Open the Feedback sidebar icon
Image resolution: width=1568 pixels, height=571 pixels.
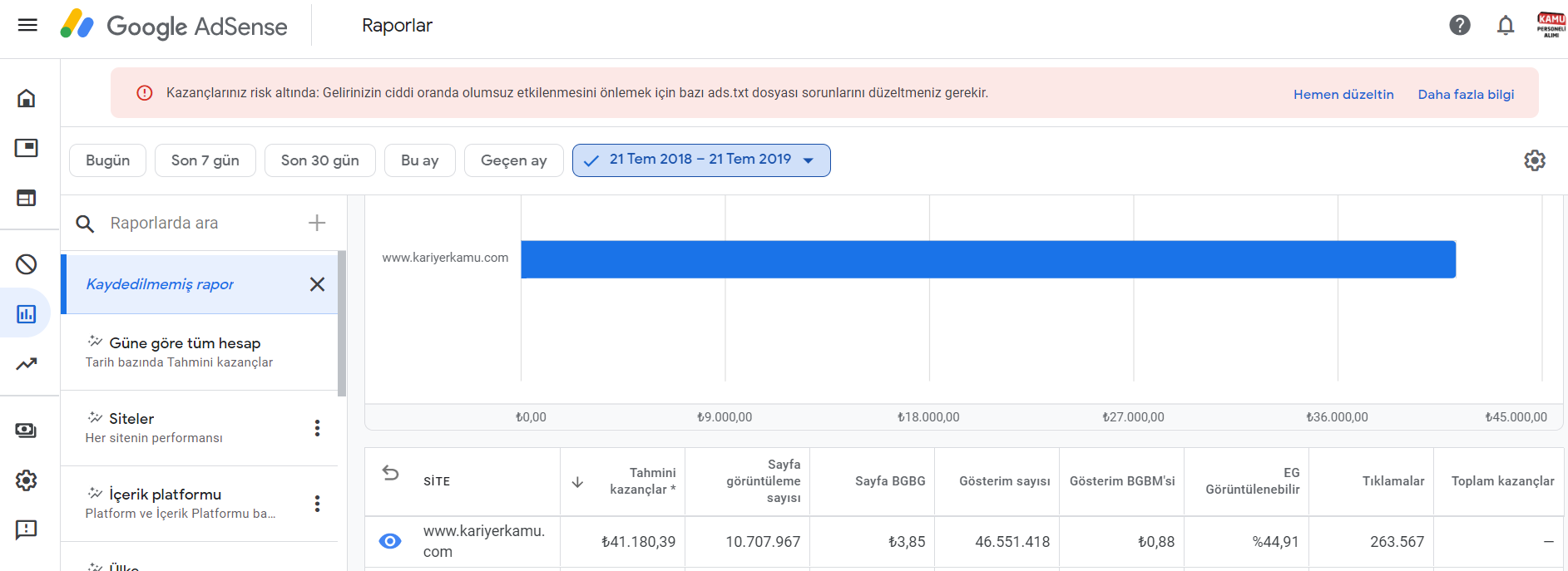click(27, 529)
